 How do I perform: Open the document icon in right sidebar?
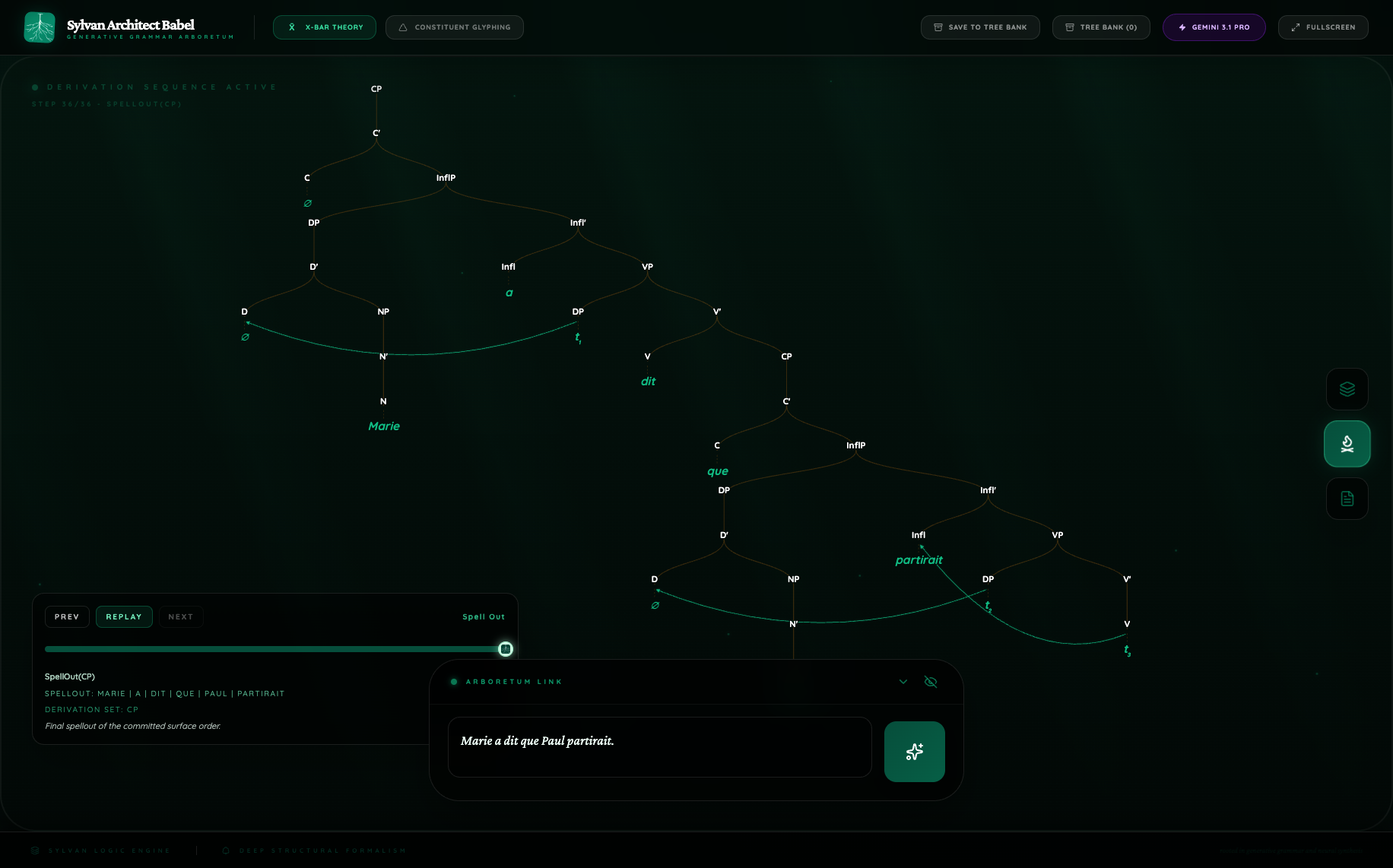[1347, 499]
